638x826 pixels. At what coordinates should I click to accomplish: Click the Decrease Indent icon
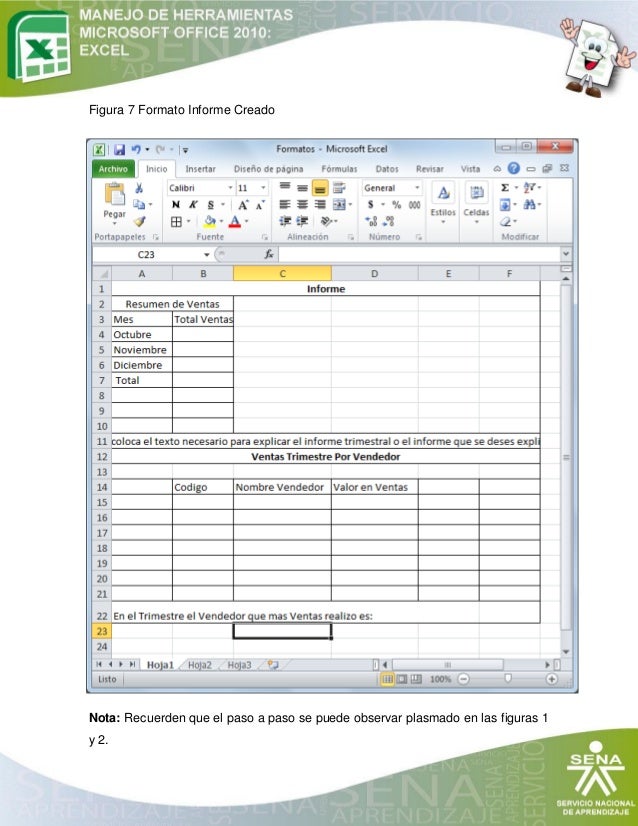[285, 221]
